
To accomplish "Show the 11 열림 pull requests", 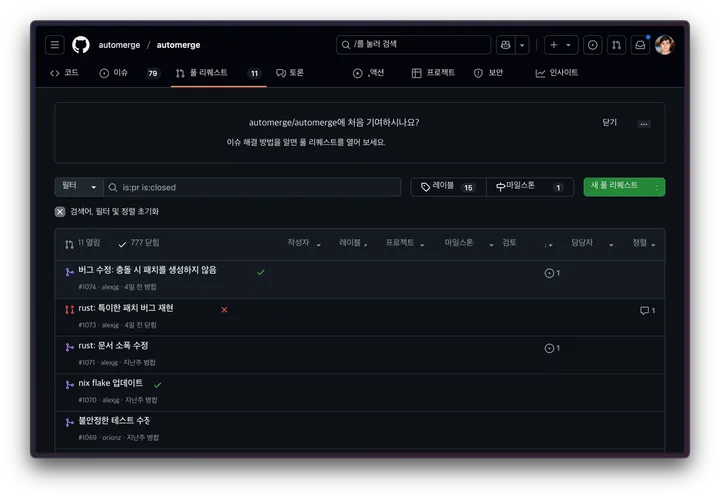I will [83, 243].
